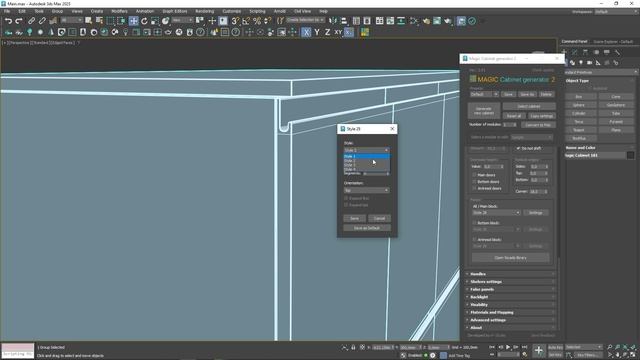Toggle the Angle Snap icon
The height and width of the screenshot is (360, 640).
point(246,21)
